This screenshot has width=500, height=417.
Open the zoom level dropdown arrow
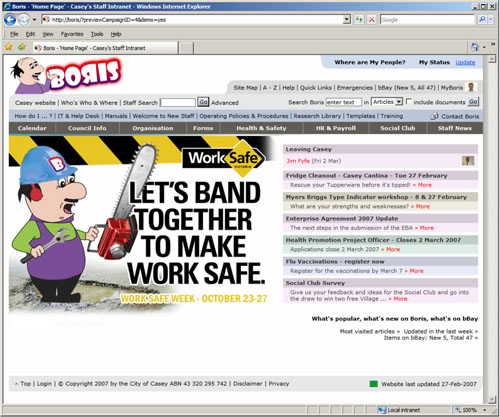point(484,410)
